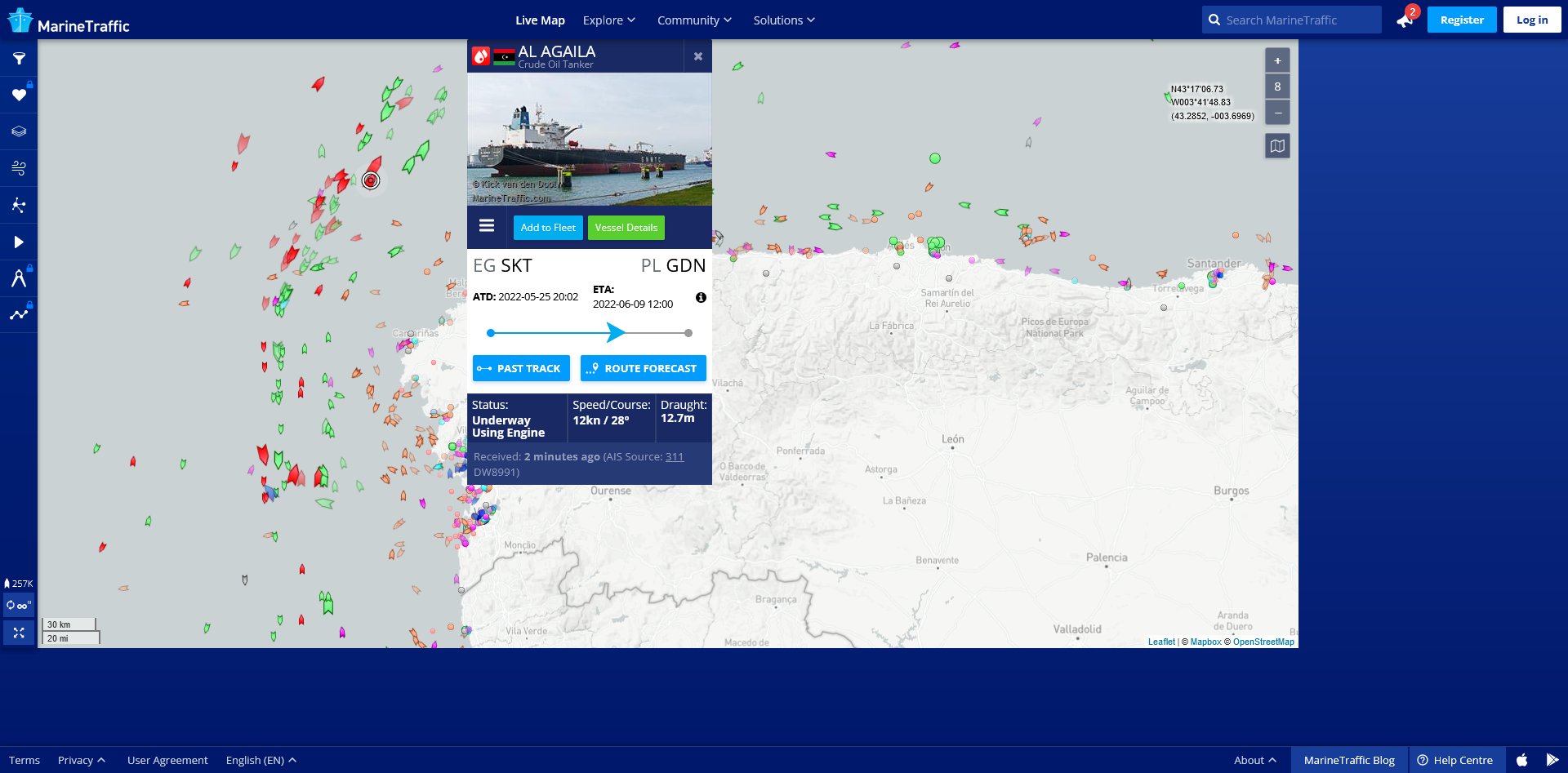Click the 12.7m draught value
Image resolution: width=1568 pixels, height=773 pixels.
[678, 418]
